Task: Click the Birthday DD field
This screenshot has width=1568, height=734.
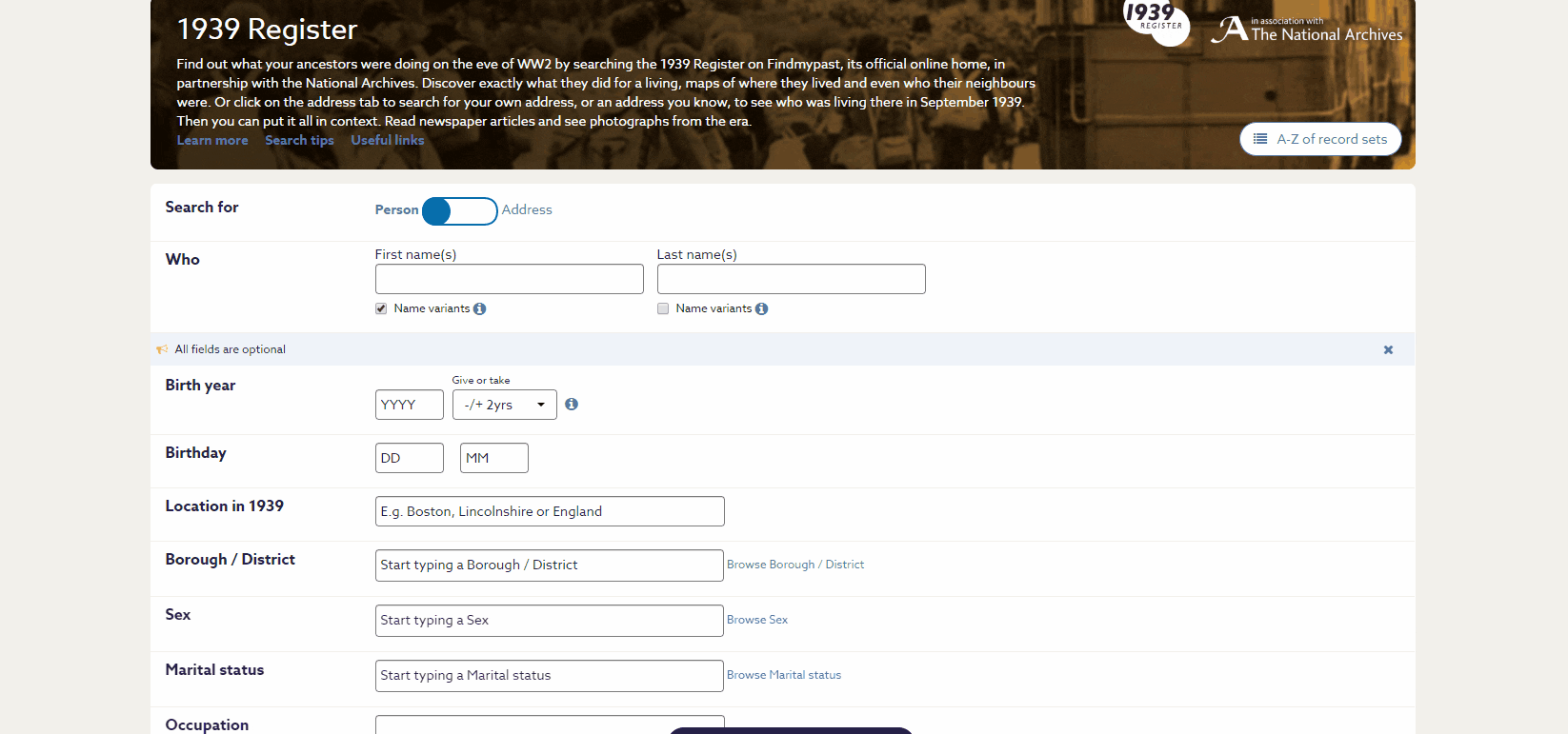Action: coord(410,458)
